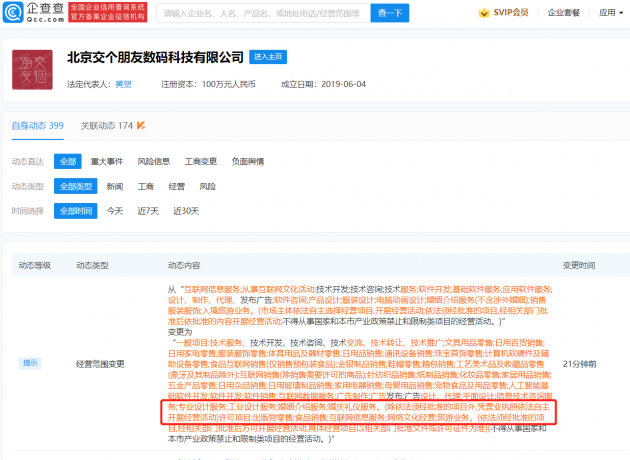The height and width of the screenshot is (460, 630).
Task: Switch to the 关联动态 174 tab
Action: (x=107, y=126)
